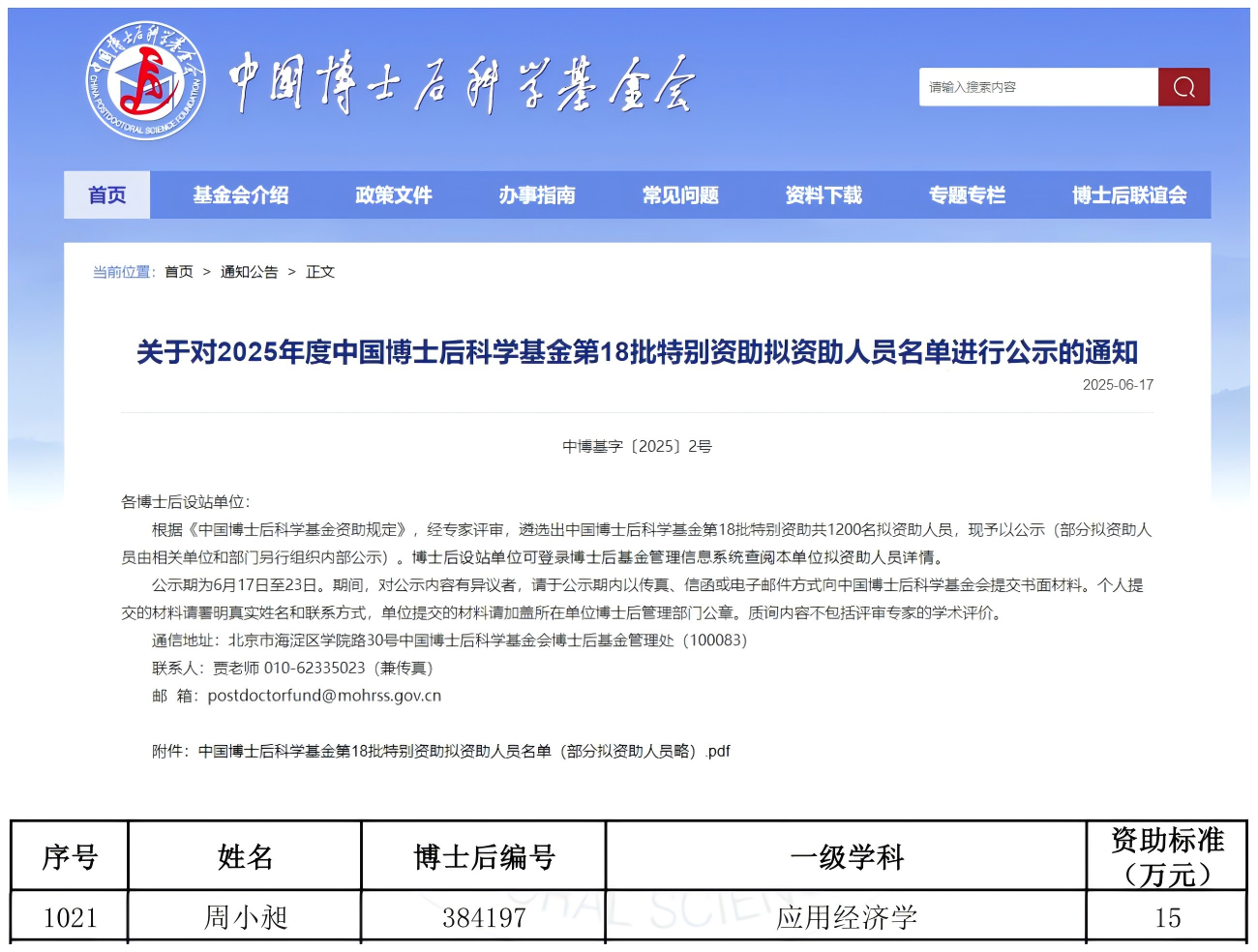Click the China Postdoctoral Science Foundation logo

[145, 81]
